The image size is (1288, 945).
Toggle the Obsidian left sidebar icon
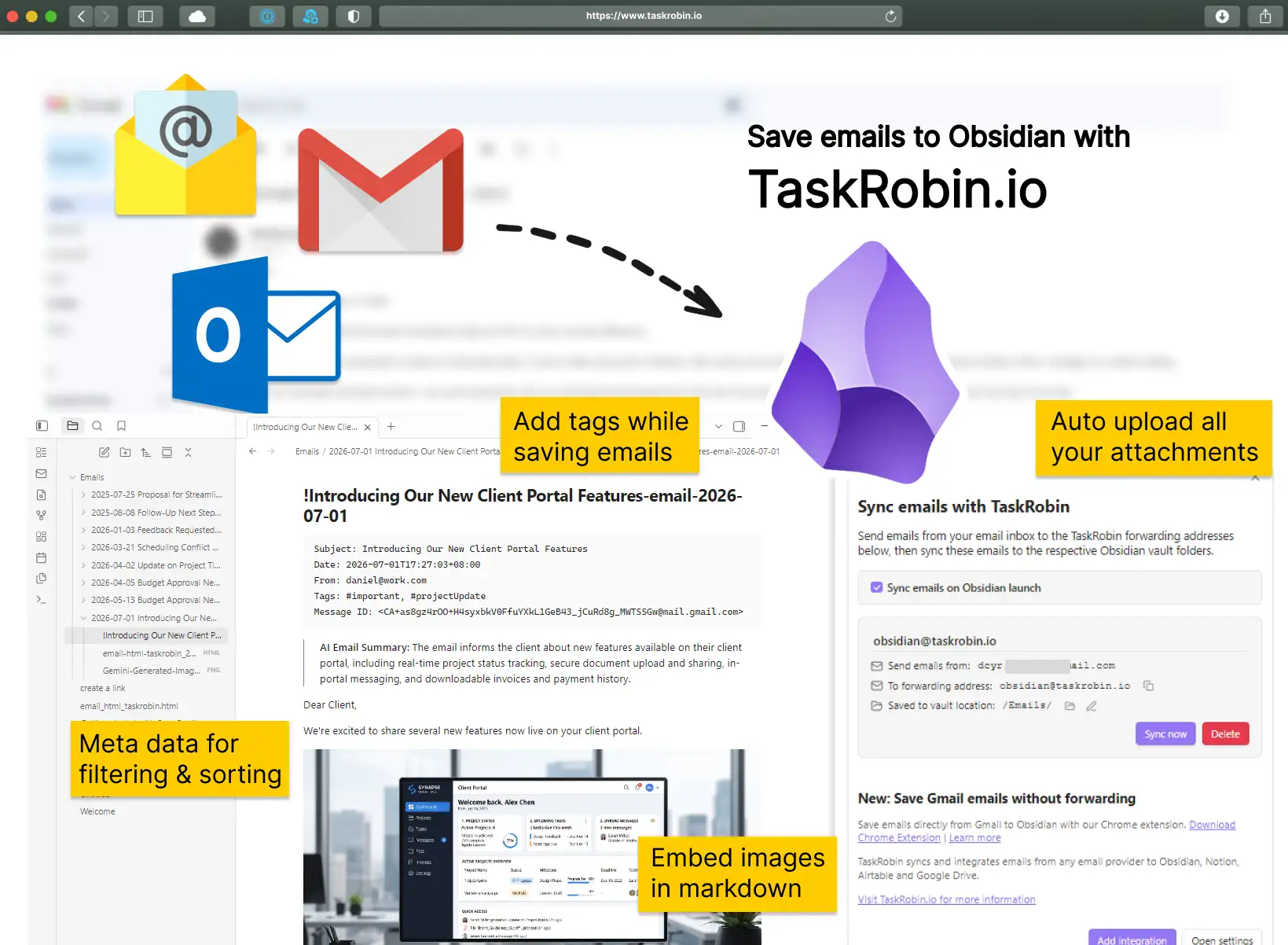coord(42,426)
